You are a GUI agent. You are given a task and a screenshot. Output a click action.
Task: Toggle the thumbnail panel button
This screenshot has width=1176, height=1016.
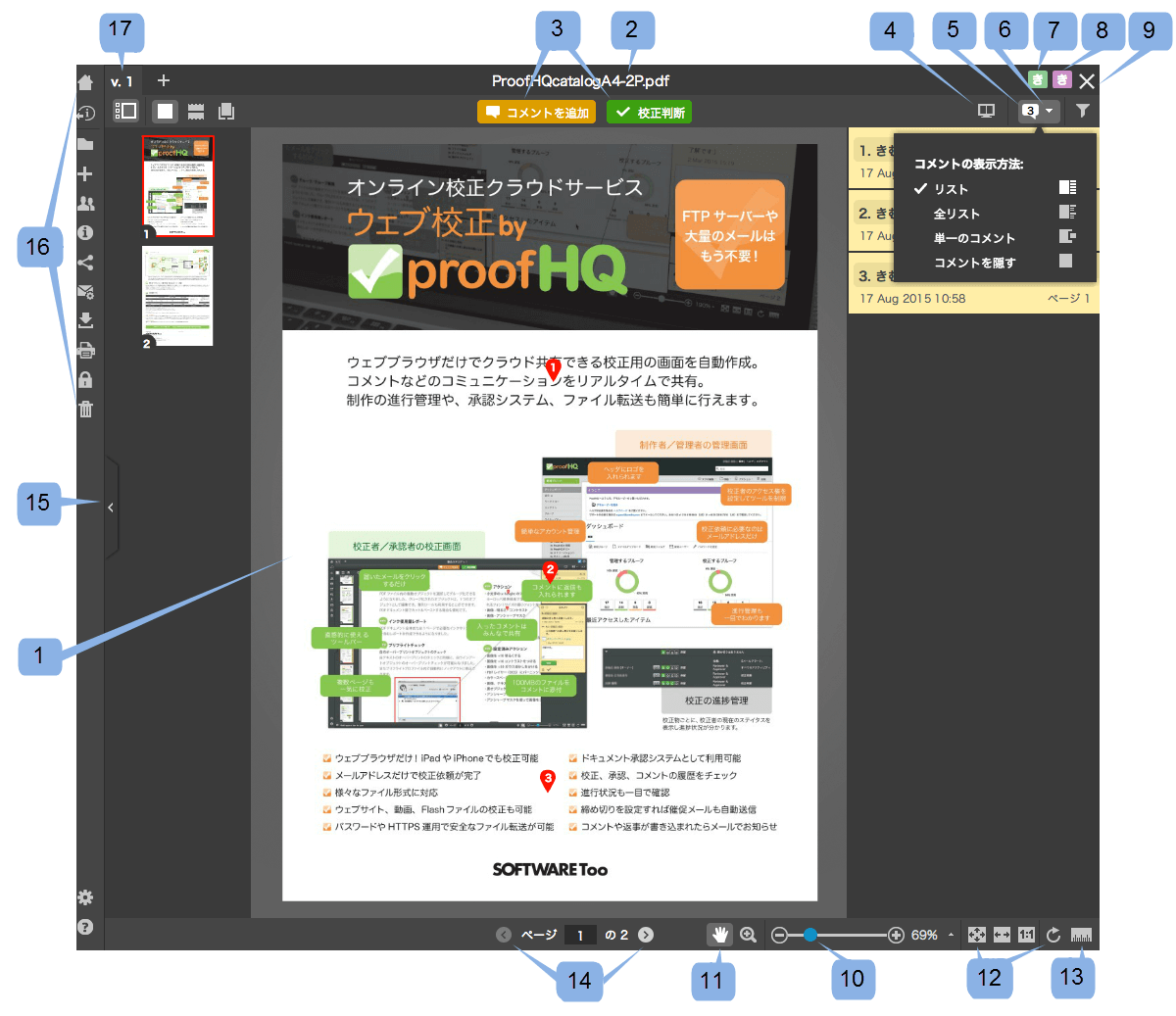[x=125, y=111]
